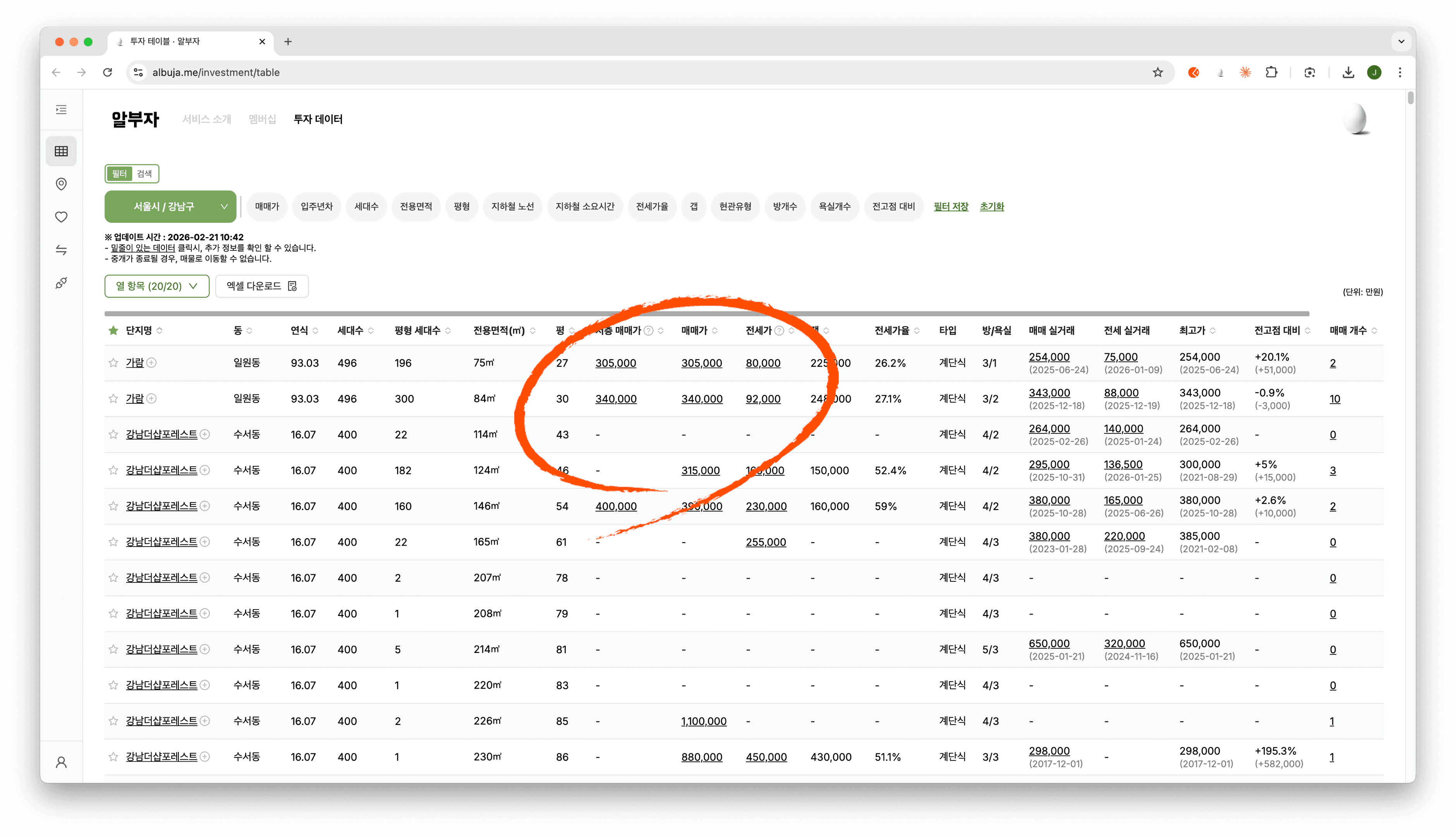Open the Chrome three-dot menu
This screenshot has width=1456, height=836.
1400,72
